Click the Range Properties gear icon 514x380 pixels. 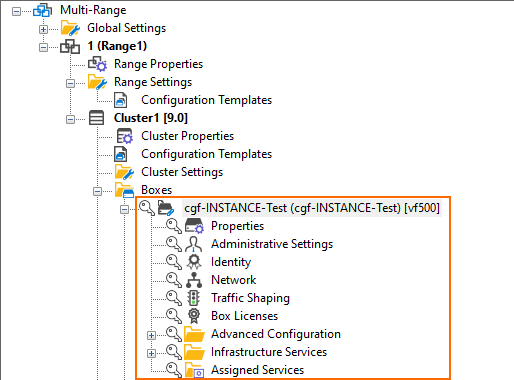pyautogui.click(x=97, y=64)
